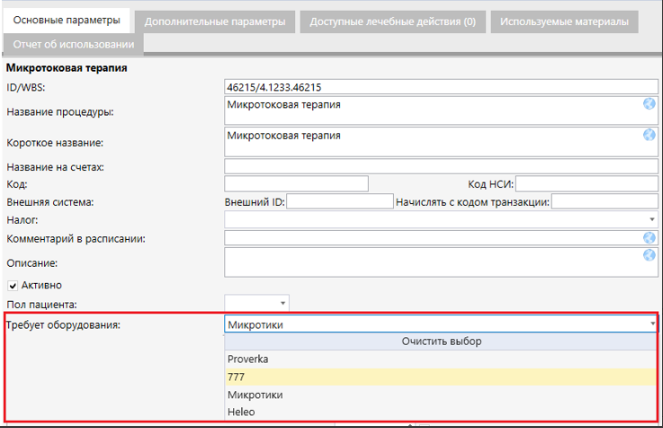Screen dimensions: 663x428
Task: Open the Налог dropdown
Action: [x=651, y=219]
